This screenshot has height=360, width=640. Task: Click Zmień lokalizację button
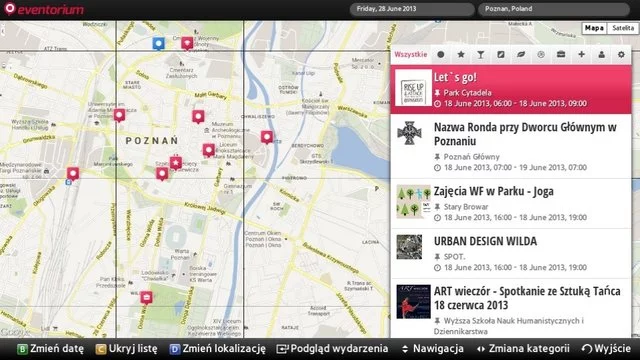tap(218, 349)
